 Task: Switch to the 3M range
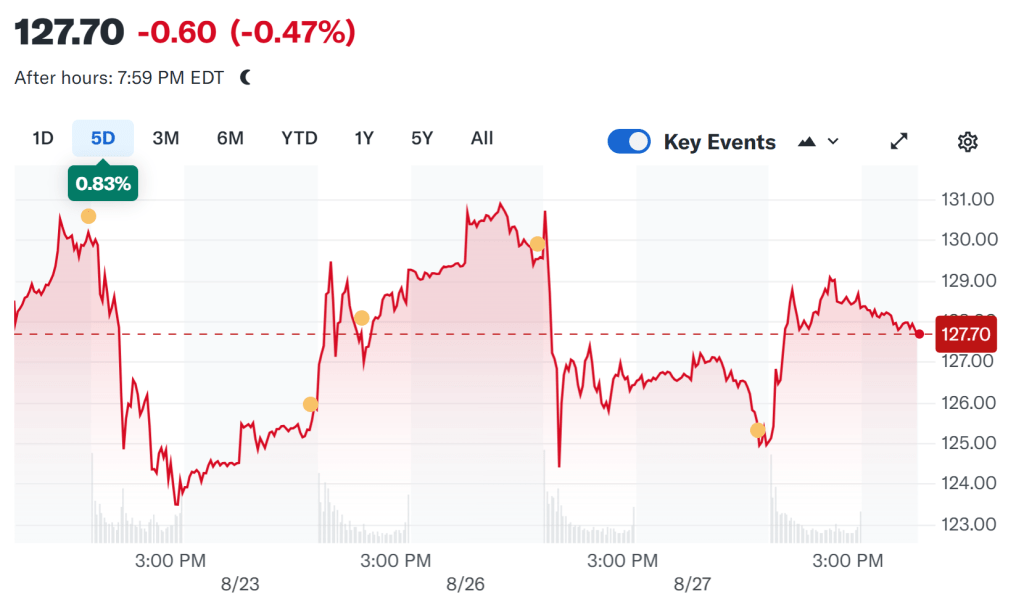[166, 138]
